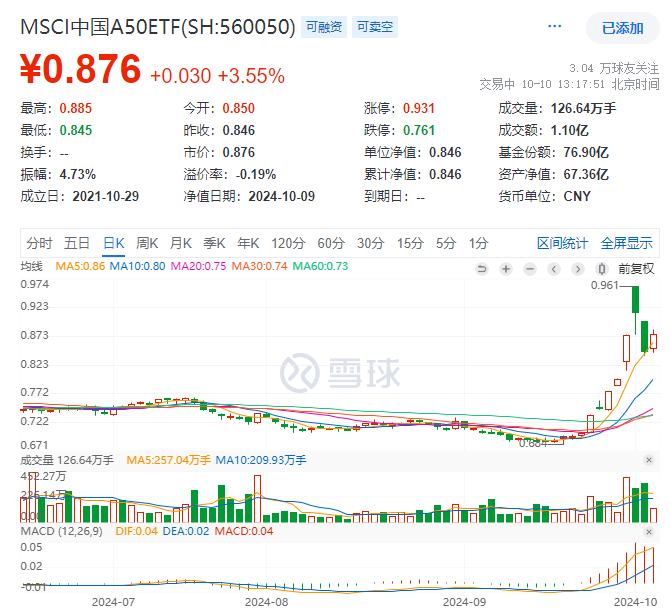
Task: Click the DIF:0.04 indicator value
Action: pos(137,532)
